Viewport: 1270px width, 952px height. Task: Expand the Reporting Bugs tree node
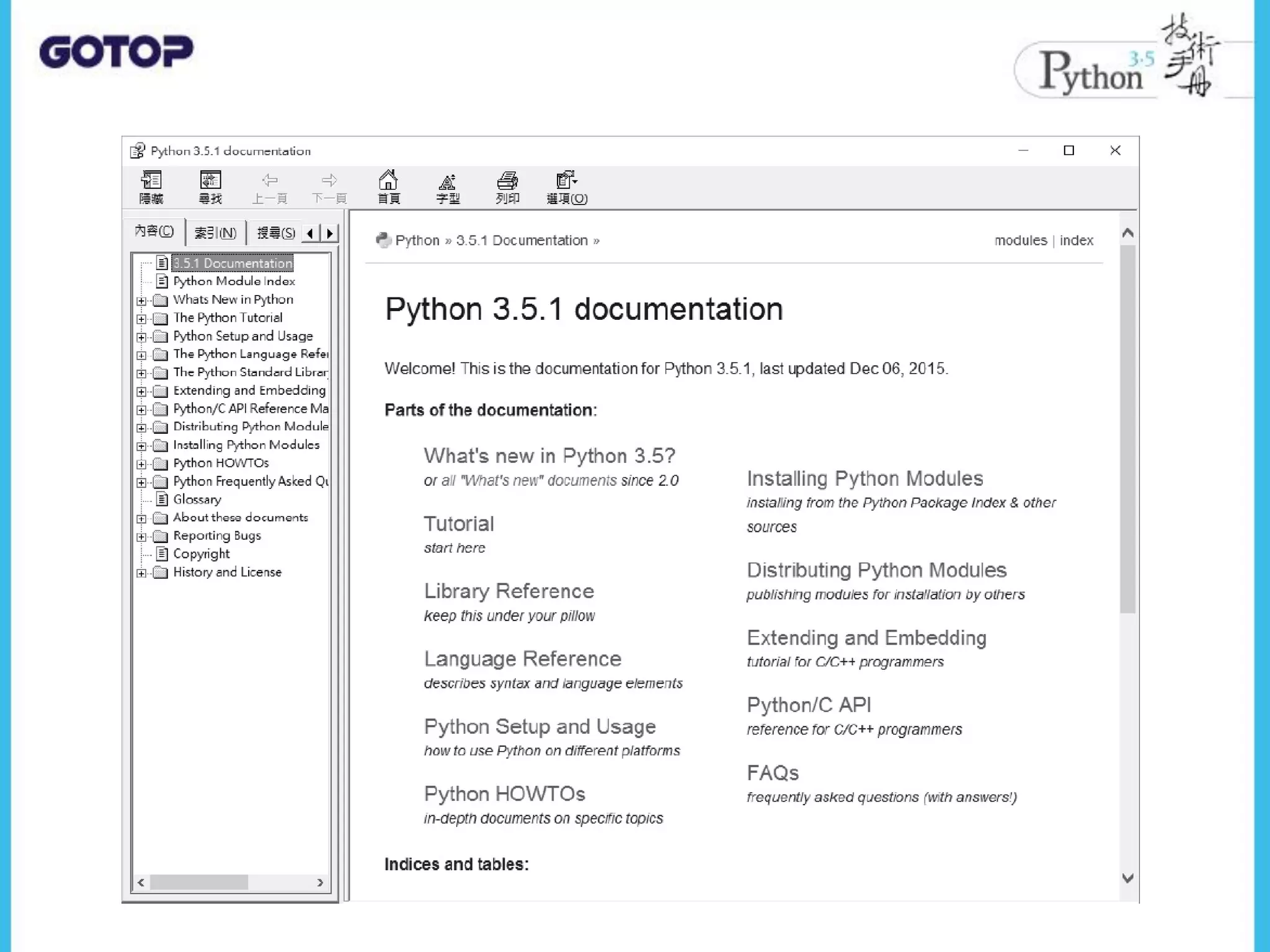(141, 537)
